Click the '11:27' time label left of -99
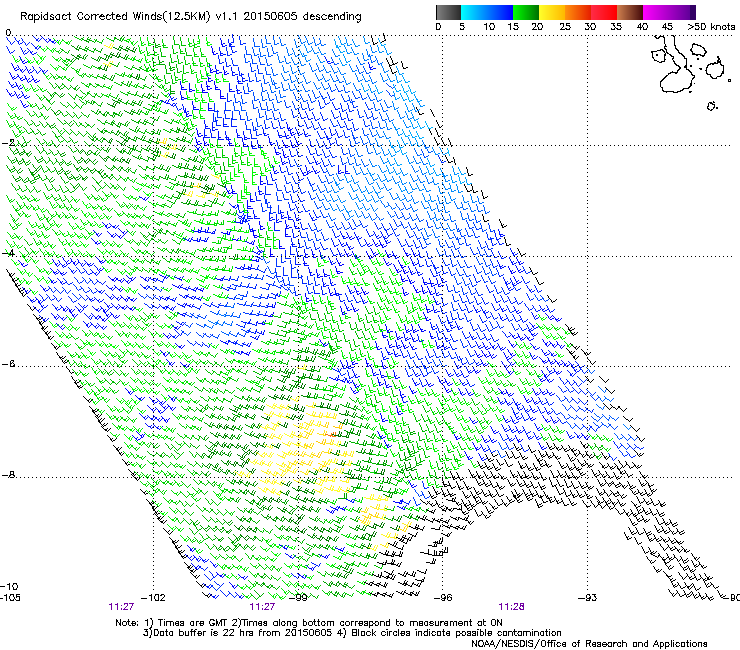This screenshot has width=740, height=650. tap(262, 607)
